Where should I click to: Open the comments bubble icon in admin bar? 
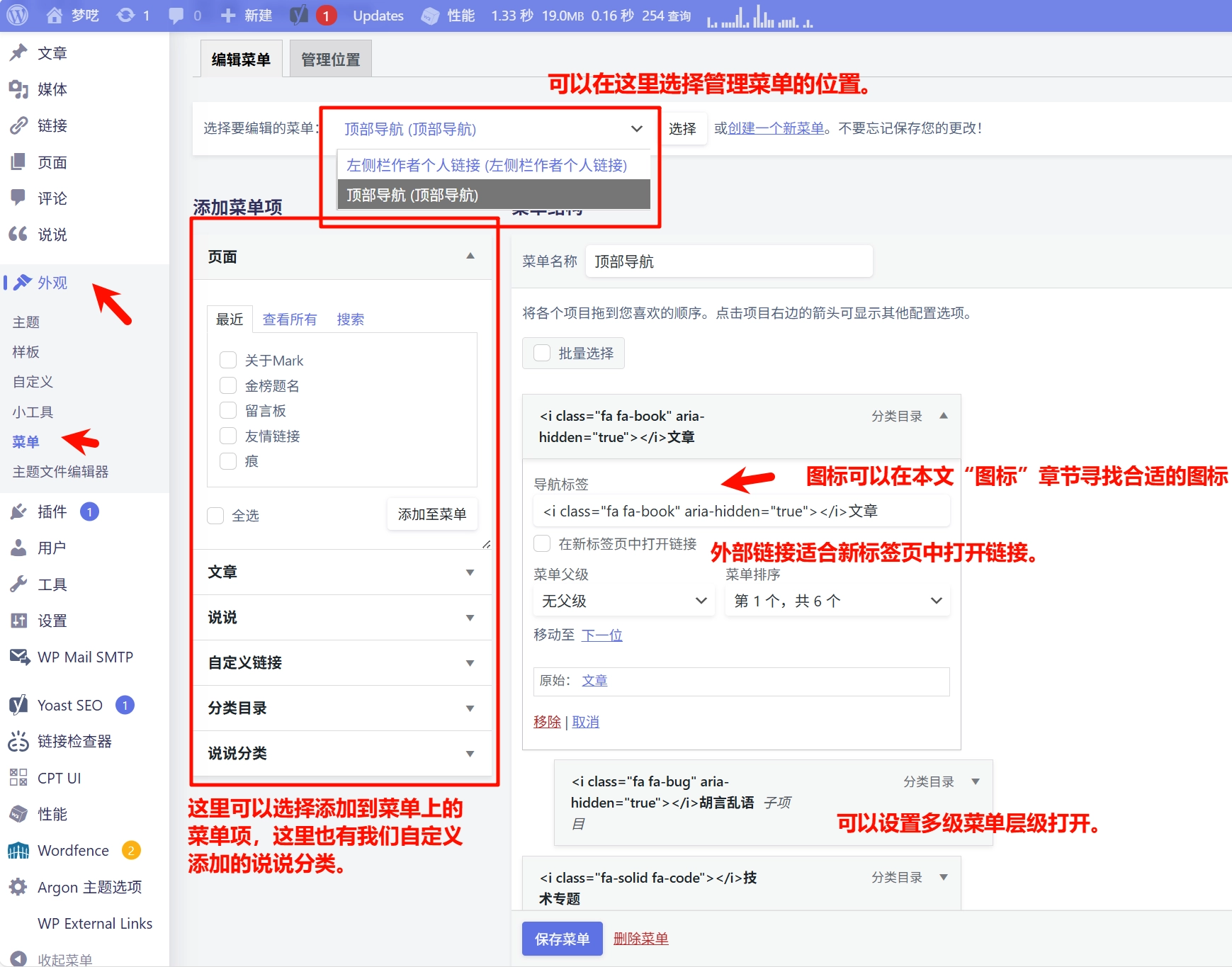(176, 16)
